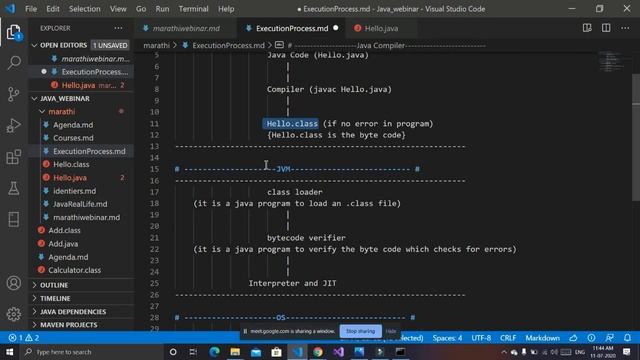Open Microsoft Edge from the taskbar
Image resolution: width=640 pixels, height=360 pixels.
[x=214, y=352]
